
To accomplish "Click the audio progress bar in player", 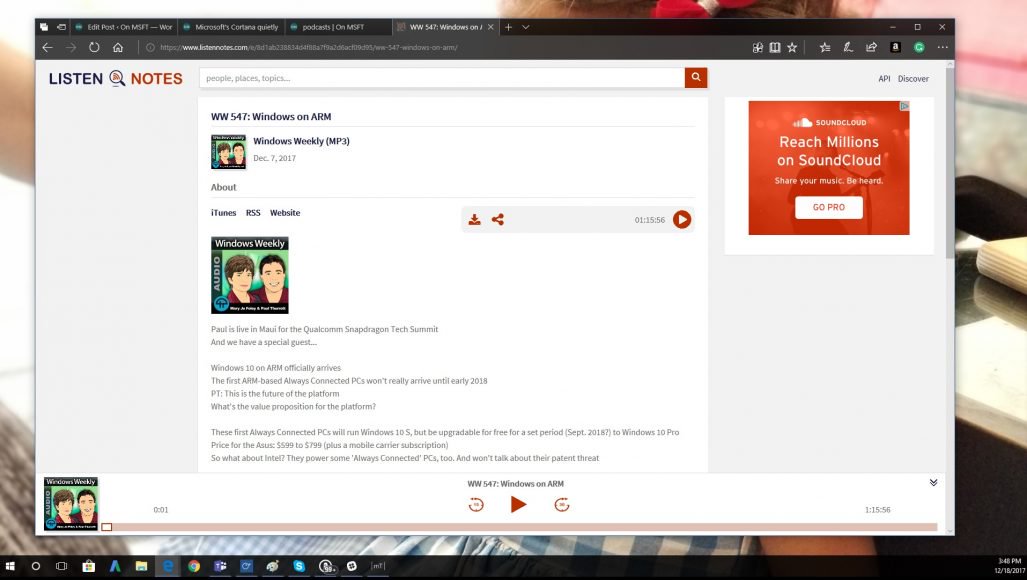I will click(520, 527).
